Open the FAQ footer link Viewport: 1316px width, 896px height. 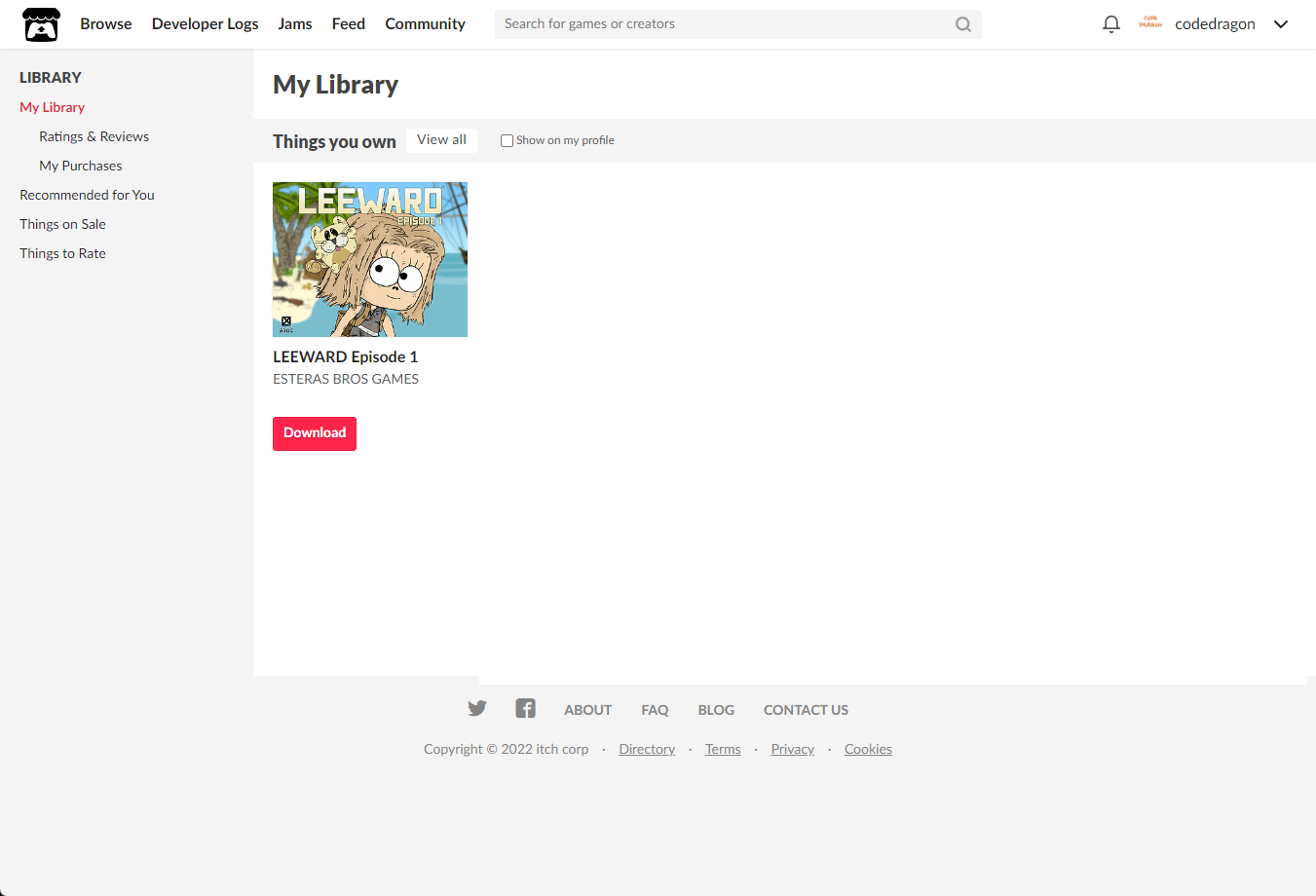click(655, 710)
